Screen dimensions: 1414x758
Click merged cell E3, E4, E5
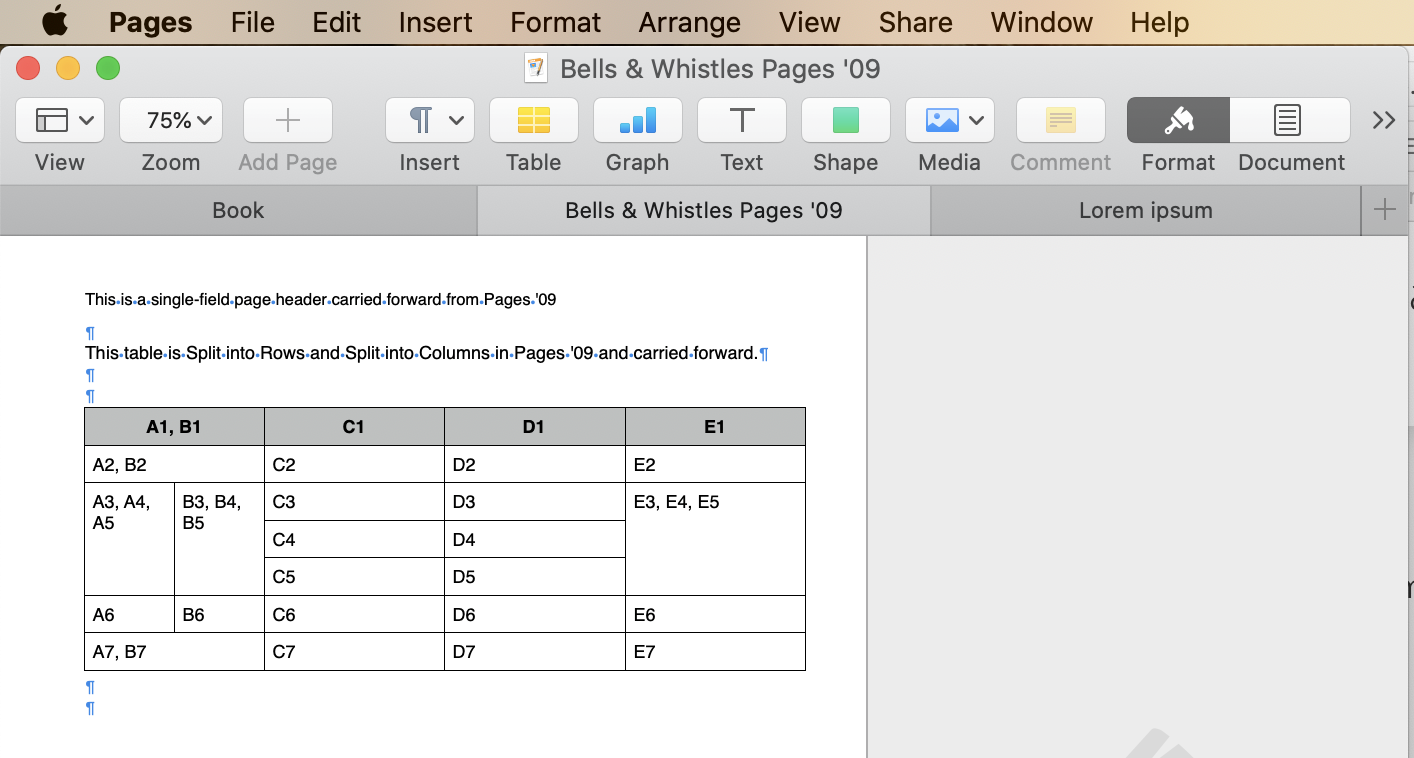click(x=715, y=539)
